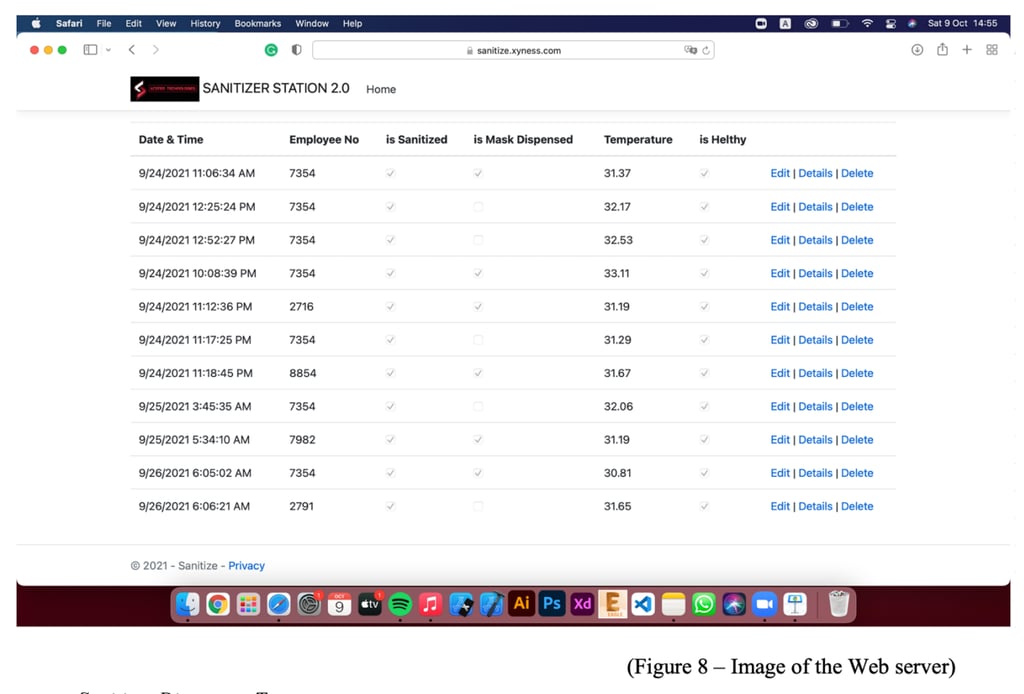This screenshot has width=1024, height=694.
Task: Open Control Center in the menu bar
Action: 891,24
